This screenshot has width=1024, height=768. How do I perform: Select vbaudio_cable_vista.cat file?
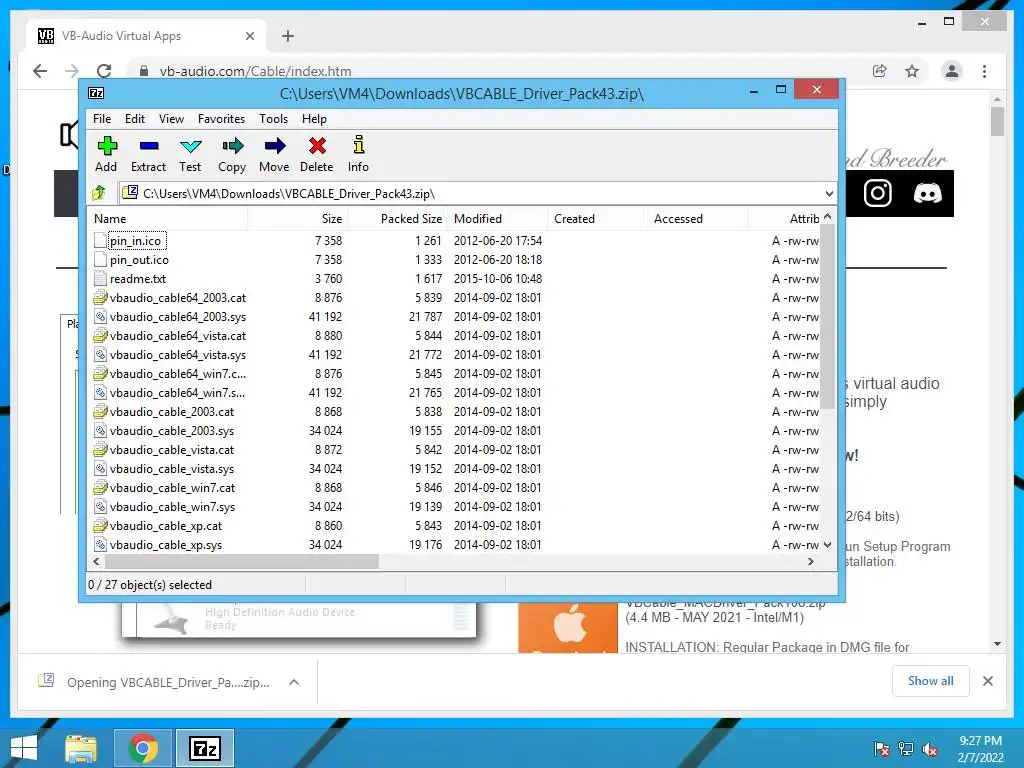point(172,450)
